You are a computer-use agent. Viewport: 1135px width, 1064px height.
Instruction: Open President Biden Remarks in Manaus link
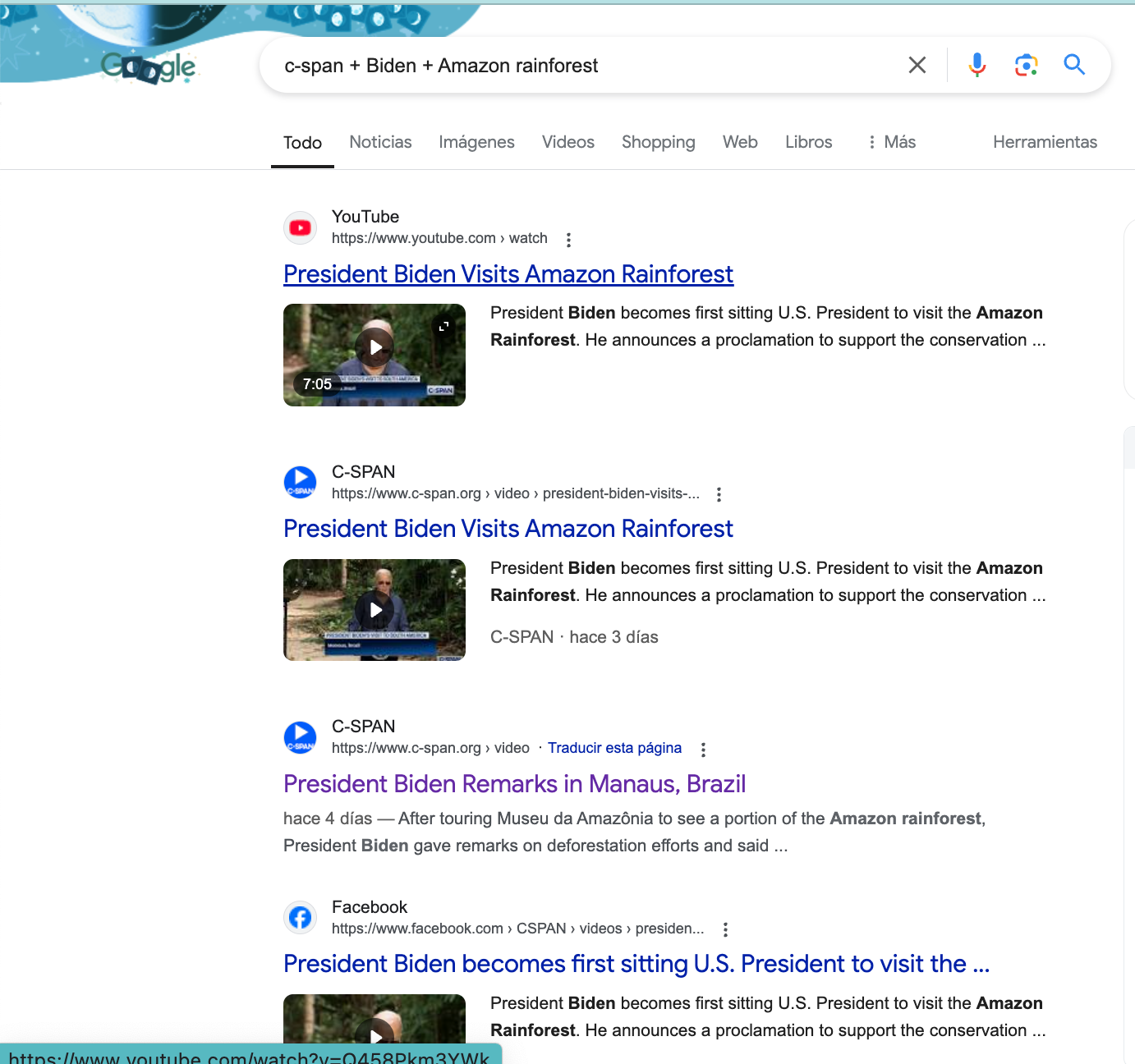click(514, 784)
